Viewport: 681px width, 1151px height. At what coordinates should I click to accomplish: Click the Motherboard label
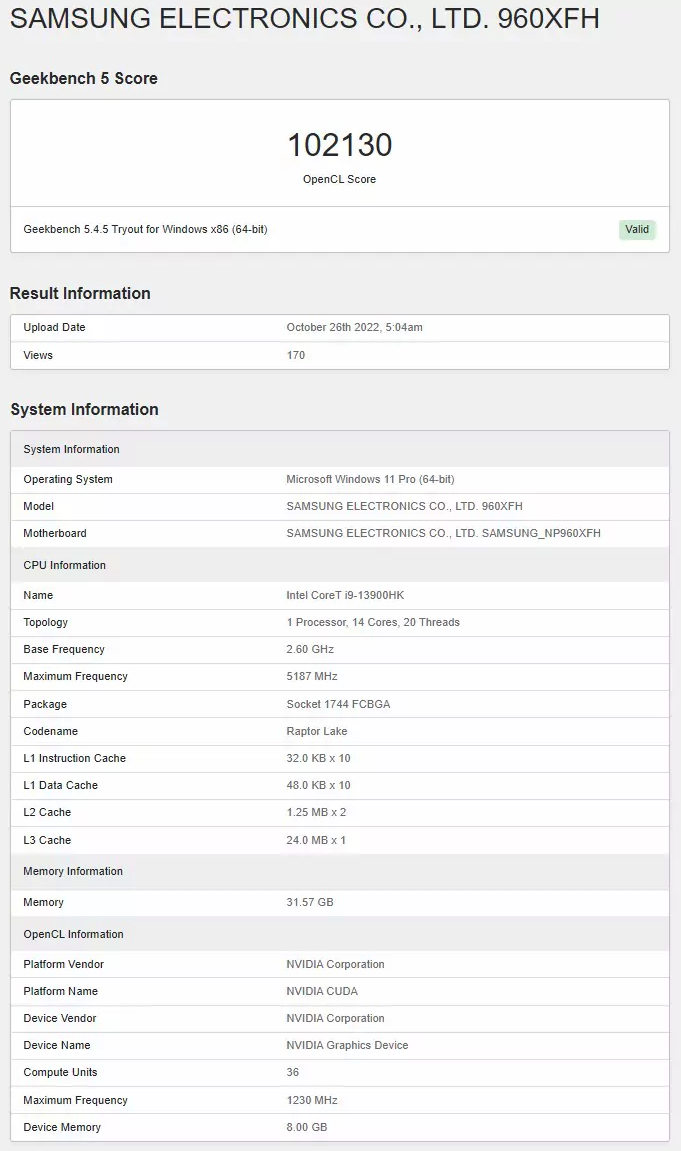pos(55,534)
